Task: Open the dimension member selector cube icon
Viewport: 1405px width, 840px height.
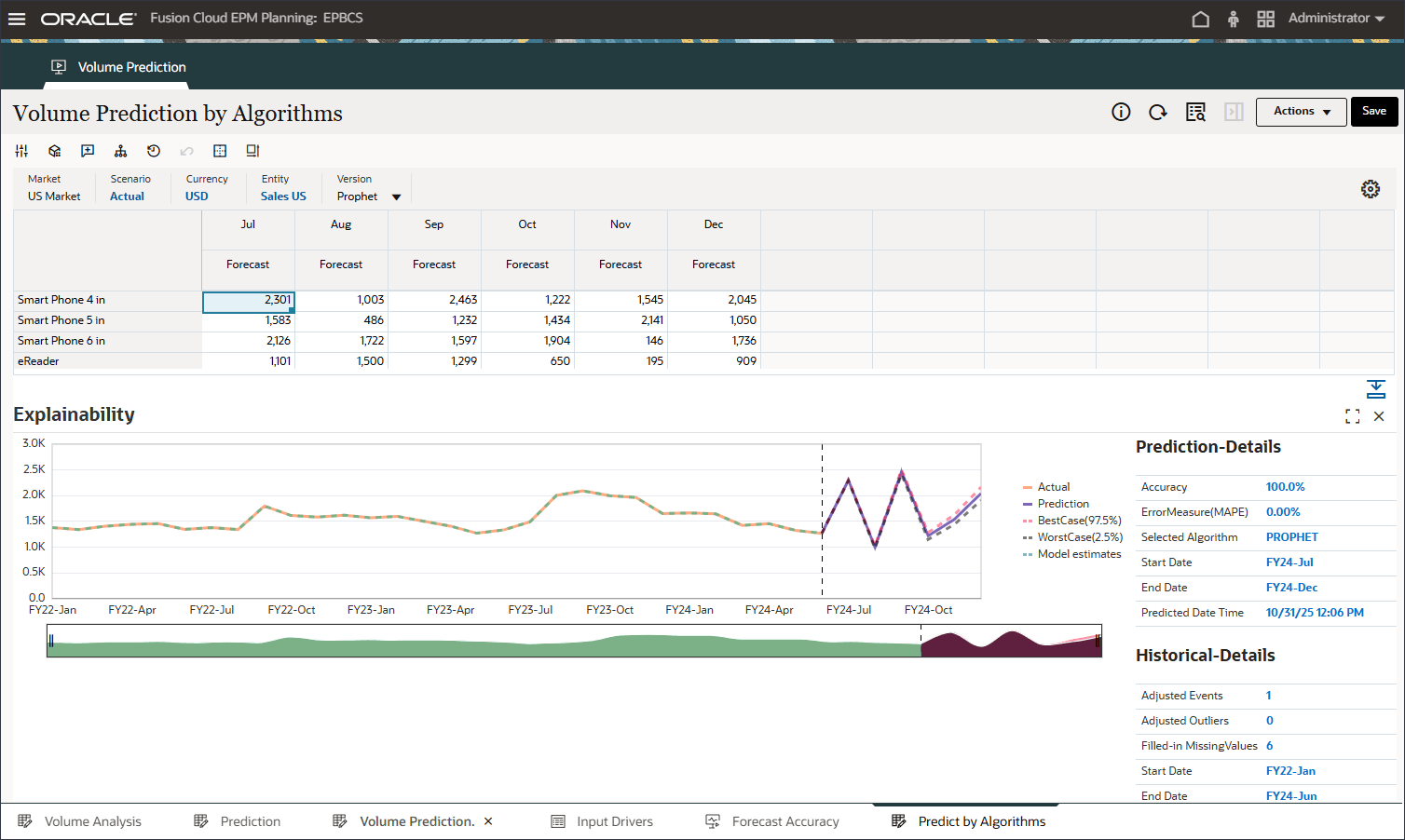Action: point(54,150)
